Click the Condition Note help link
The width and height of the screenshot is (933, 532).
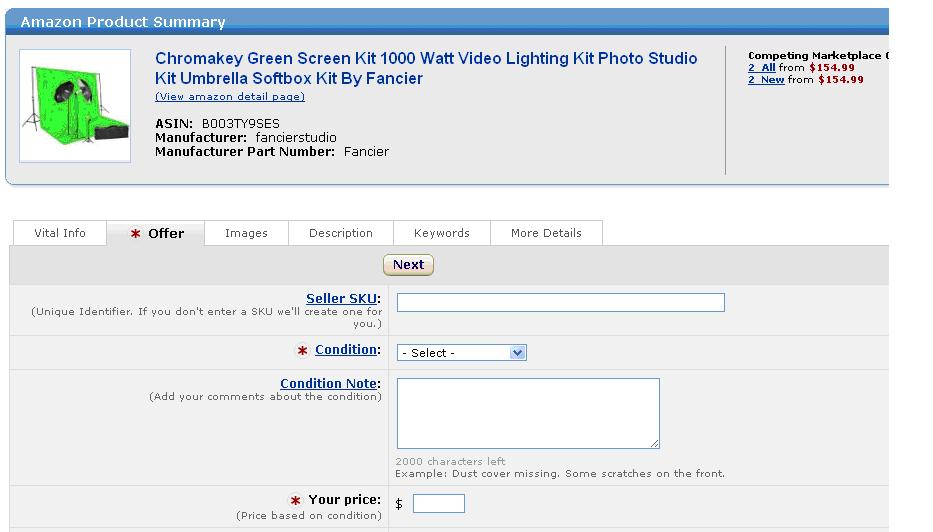click(328, 383)
